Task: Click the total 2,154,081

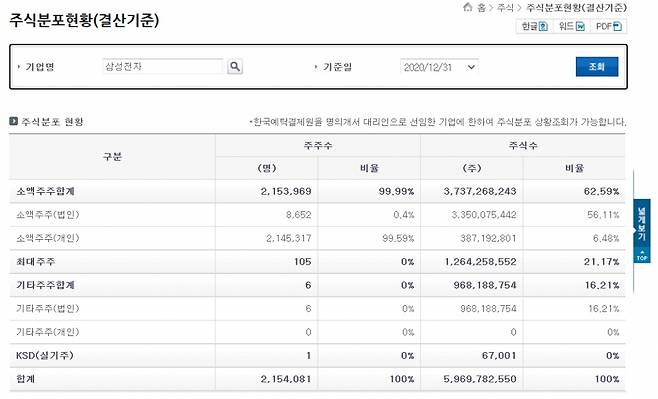Action: tap(286, 379)
